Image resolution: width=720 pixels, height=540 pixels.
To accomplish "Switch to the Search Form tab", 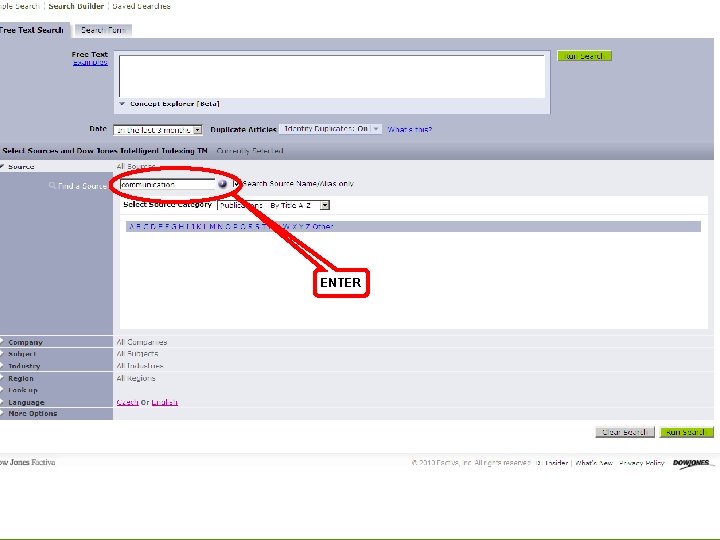I will [103, 30].
